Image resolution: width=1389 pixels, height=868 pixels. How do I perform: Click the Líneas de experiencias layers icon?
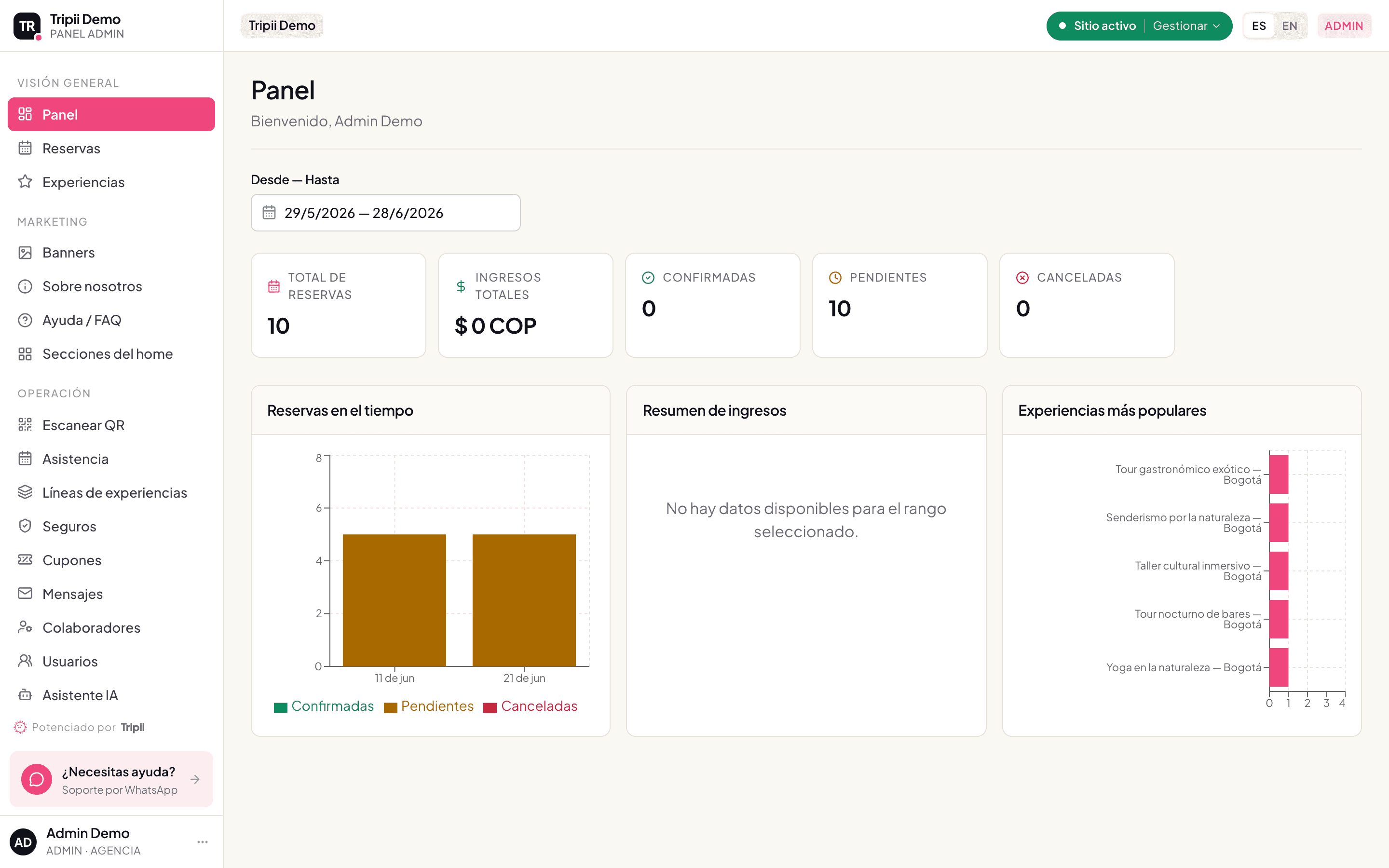[x=25, y=492]
